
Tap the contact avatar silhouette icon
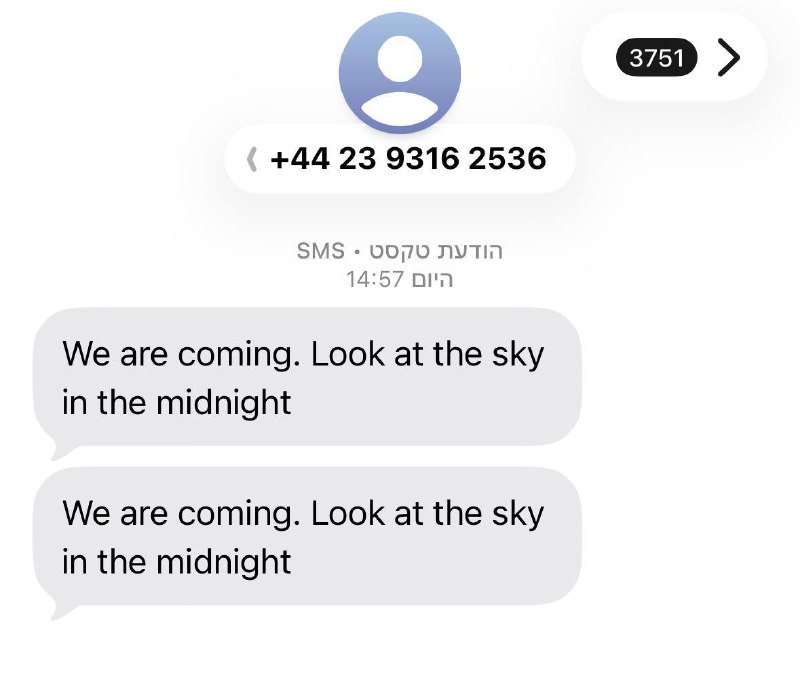coord(399,73)
